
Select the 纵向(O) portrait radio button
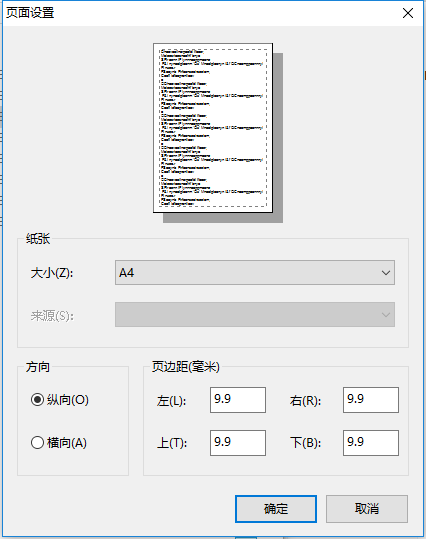coord(37,400)
